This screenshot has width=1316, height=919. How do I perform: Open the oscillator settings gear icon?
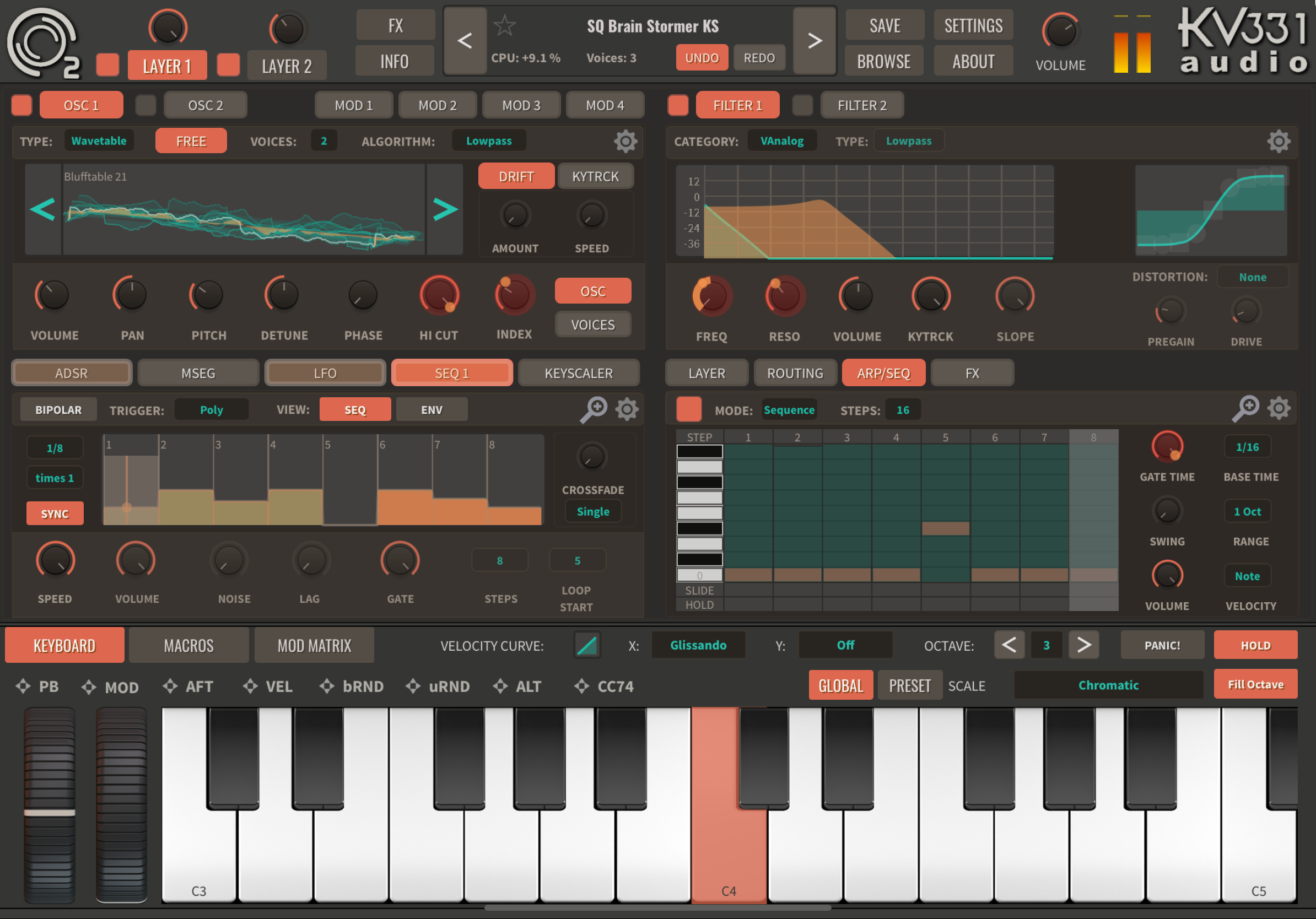pyautogui.click(x=625, y=141)
